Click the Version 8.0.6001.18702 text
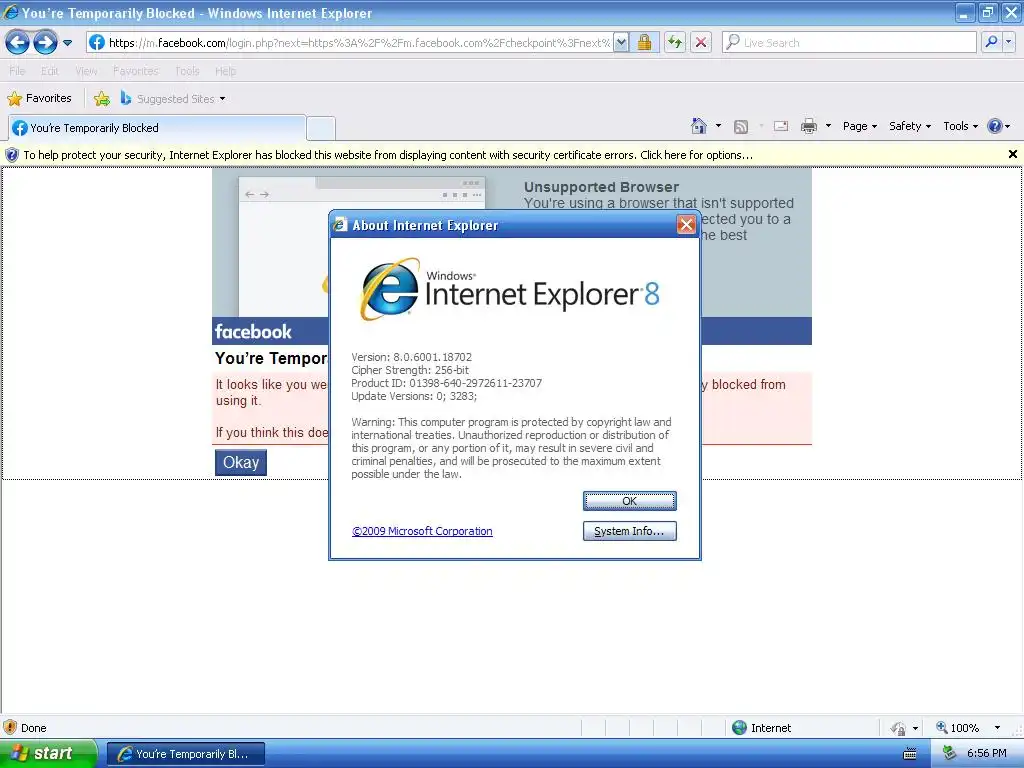The width and height of the screenshot is (1024, 768). pyautogui.click(x=411, y=357)
